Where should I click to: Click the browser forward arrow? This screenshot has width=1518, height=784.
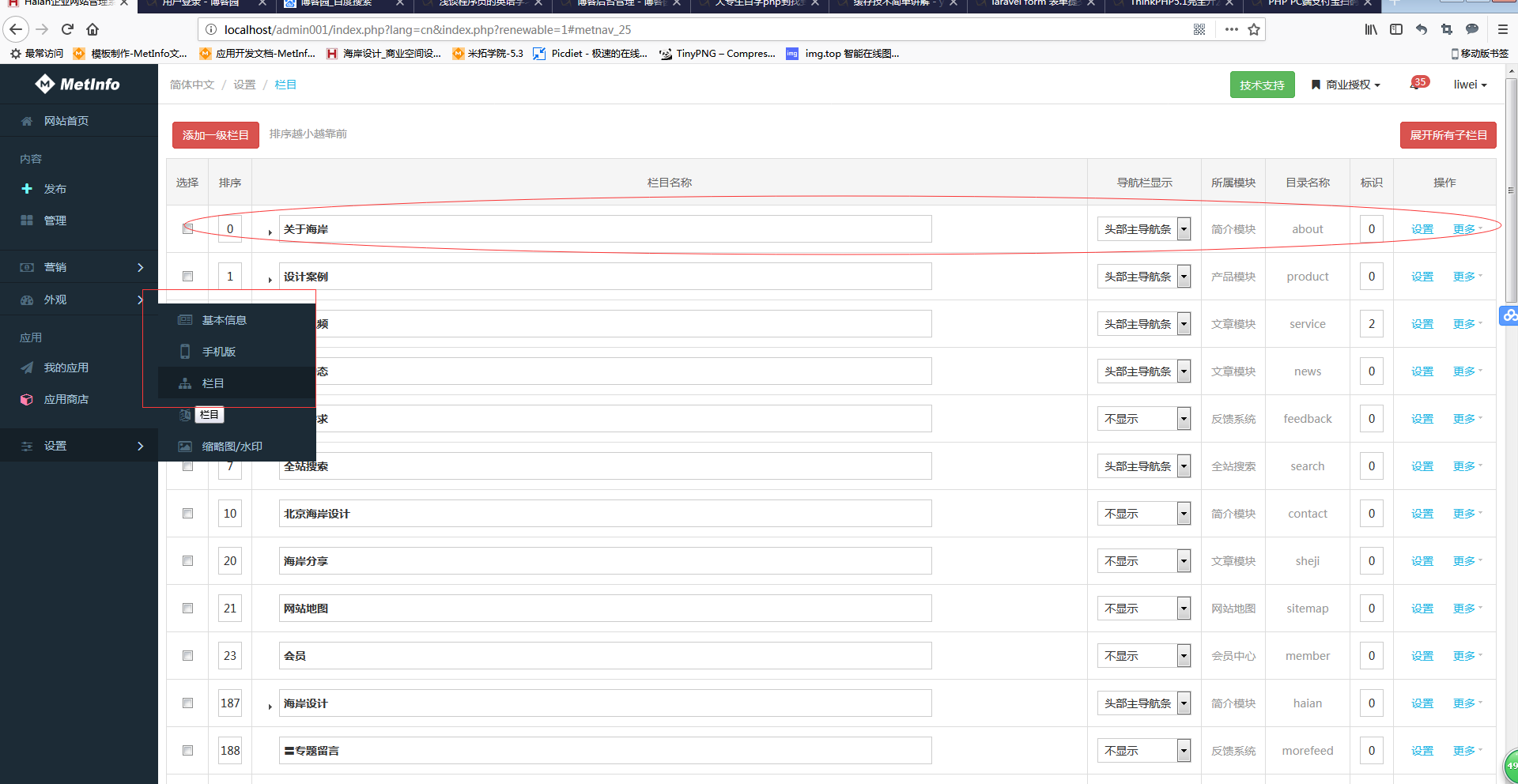pos(43,30)
